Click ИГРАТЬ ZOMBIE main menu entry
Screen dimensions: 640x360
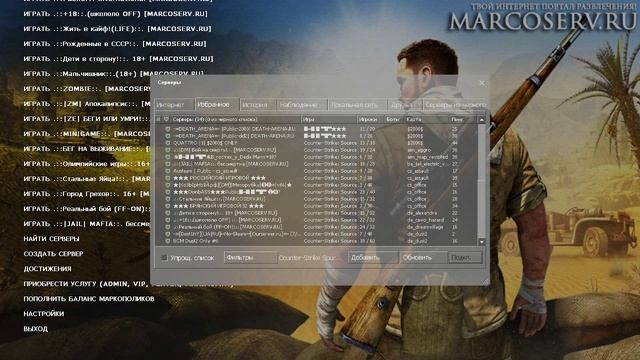(87, 89)
